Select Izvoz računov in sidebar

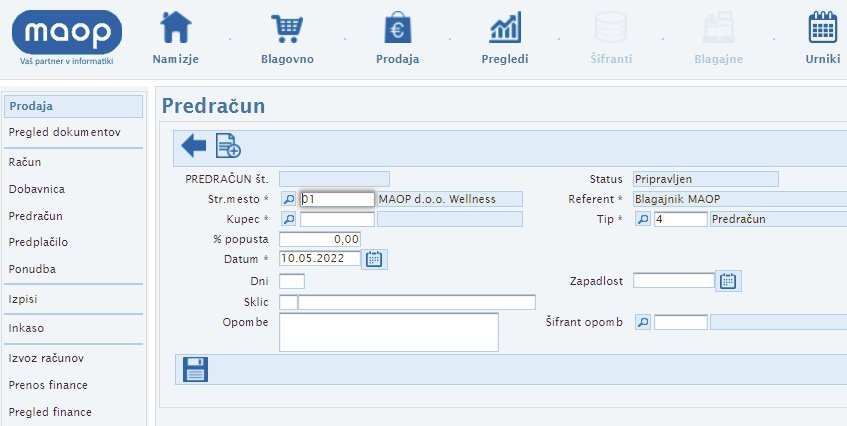coord(47,358)
